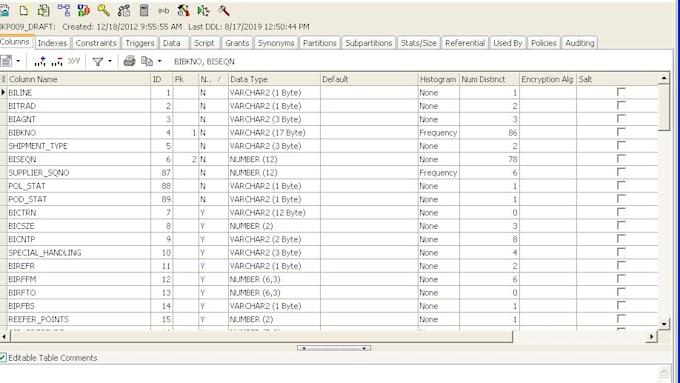Screen dimensions: 680x383
Task: Click the vertical scrollbar thumb
Action: 664,108
